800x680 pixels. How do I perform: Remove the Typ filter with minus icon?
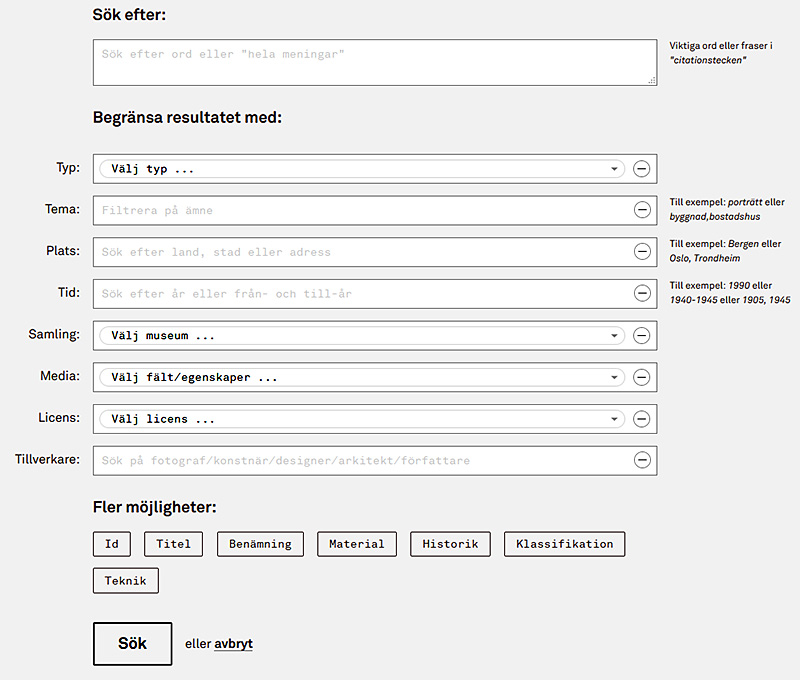[641, 169]
